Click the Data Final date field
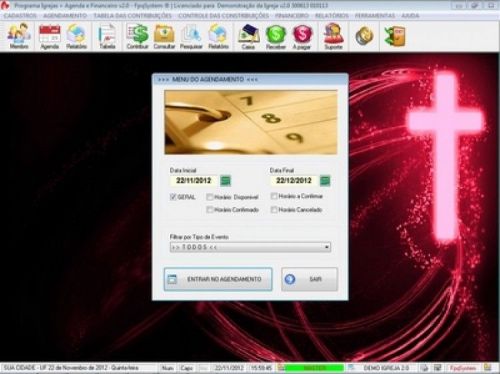The height and width of the screenshot is (374, 500). 294,181
